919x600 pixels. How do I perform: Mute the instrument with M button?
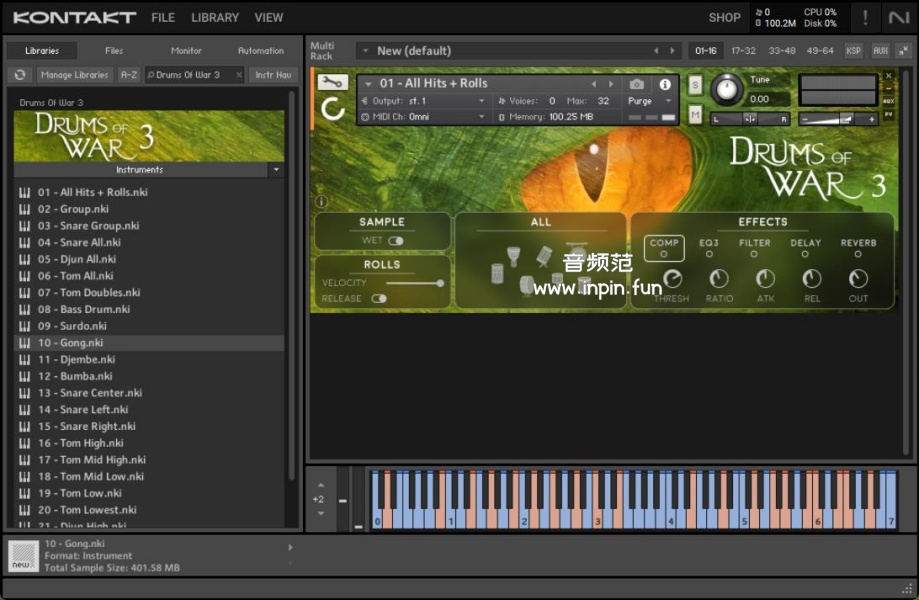[695, 115]
